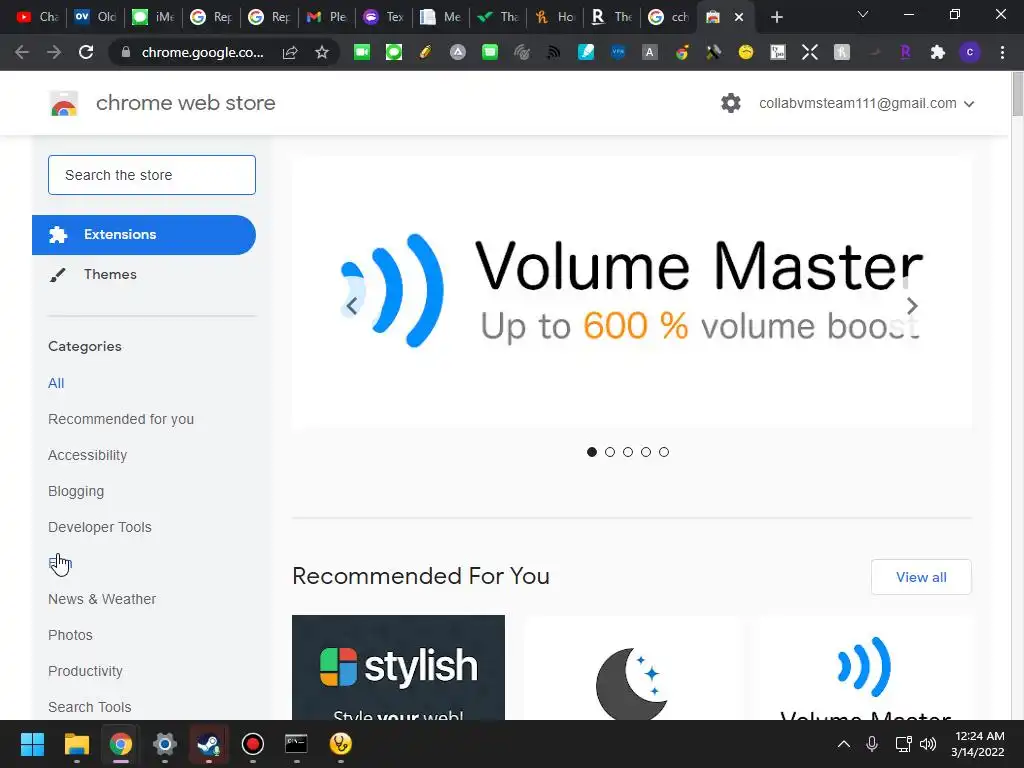
Task: Open the Photos category
Action: click(x=70, y=635)
